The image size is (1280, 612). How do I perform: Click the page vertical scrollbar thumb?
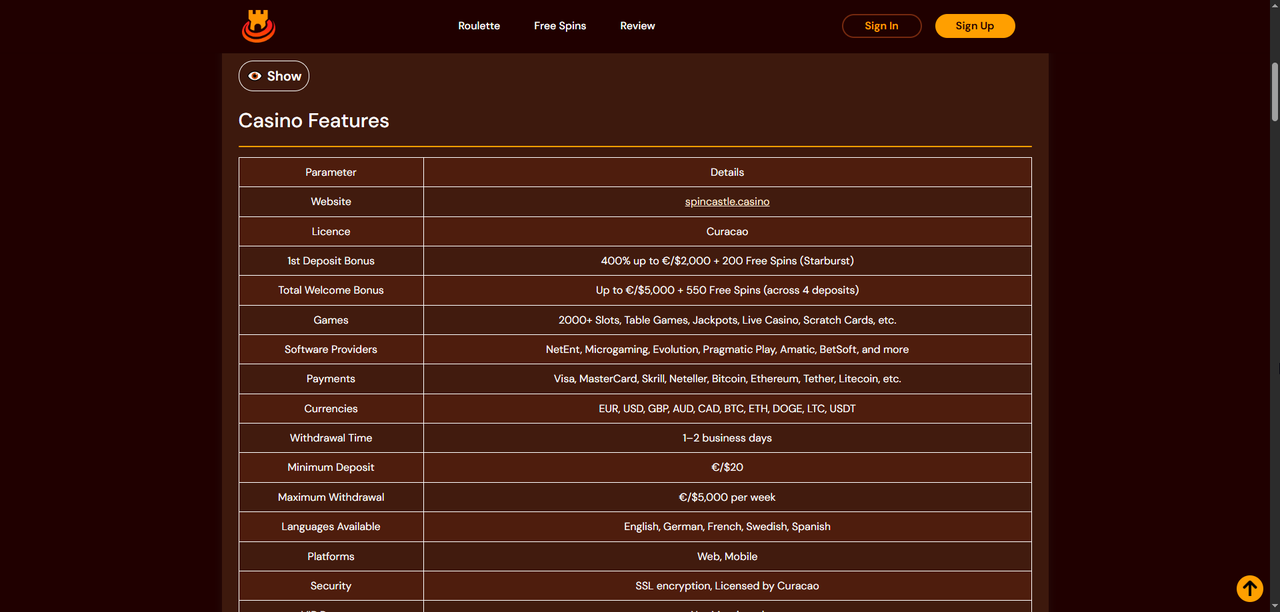(1274, 91)
